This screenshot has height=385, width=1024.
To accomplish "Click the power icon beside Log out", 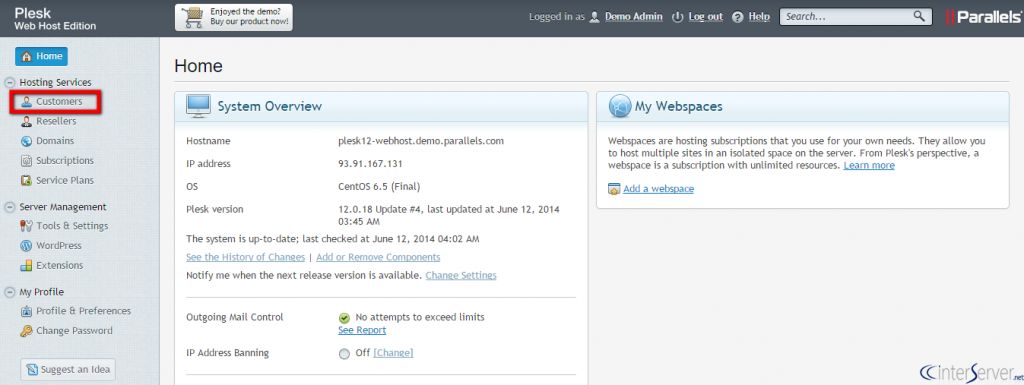I will pos(677,17).
